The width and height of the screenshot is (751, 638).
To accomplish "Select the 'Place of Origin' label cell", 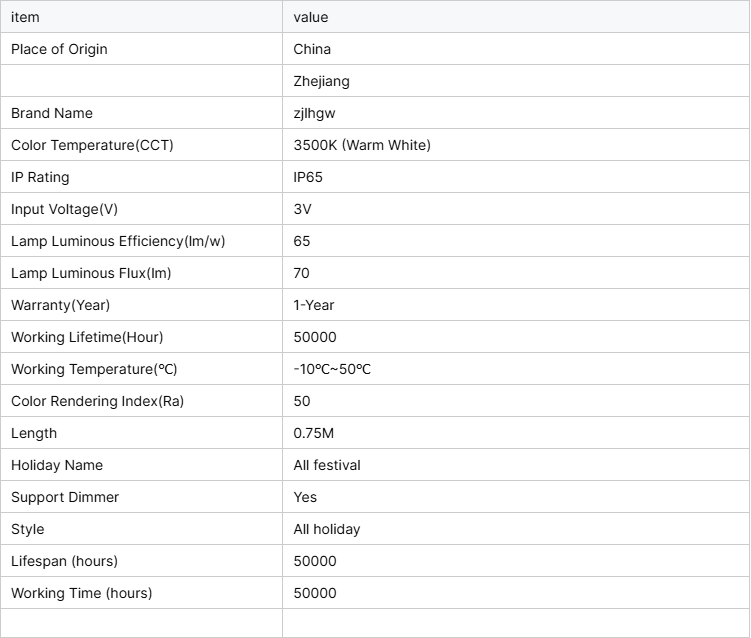I will 59,49.
